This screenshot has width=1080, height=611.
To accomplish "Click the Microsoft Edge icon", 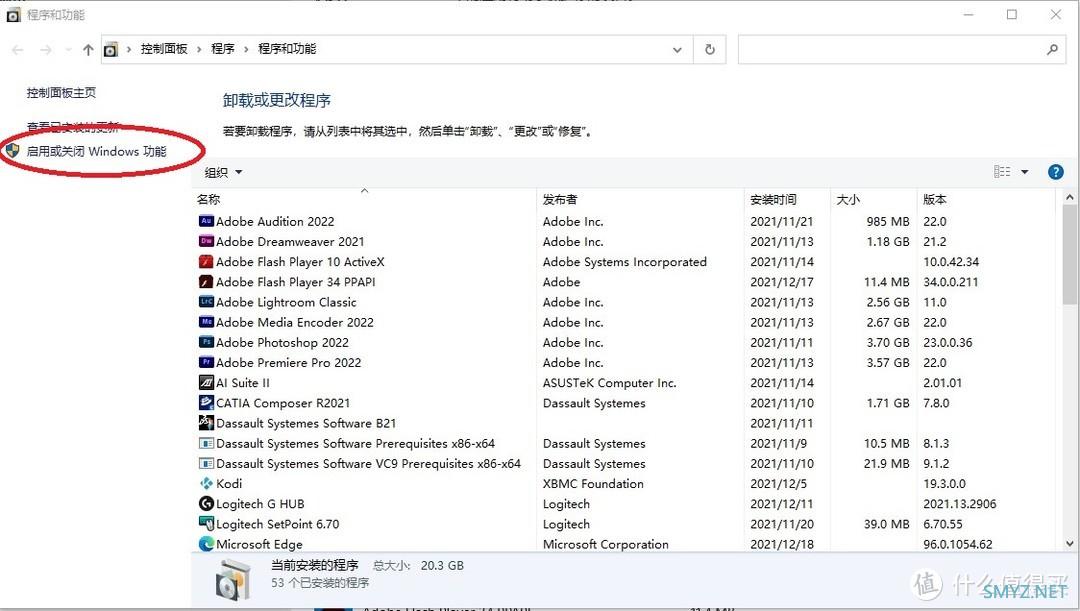I will (x=206, y=543).
